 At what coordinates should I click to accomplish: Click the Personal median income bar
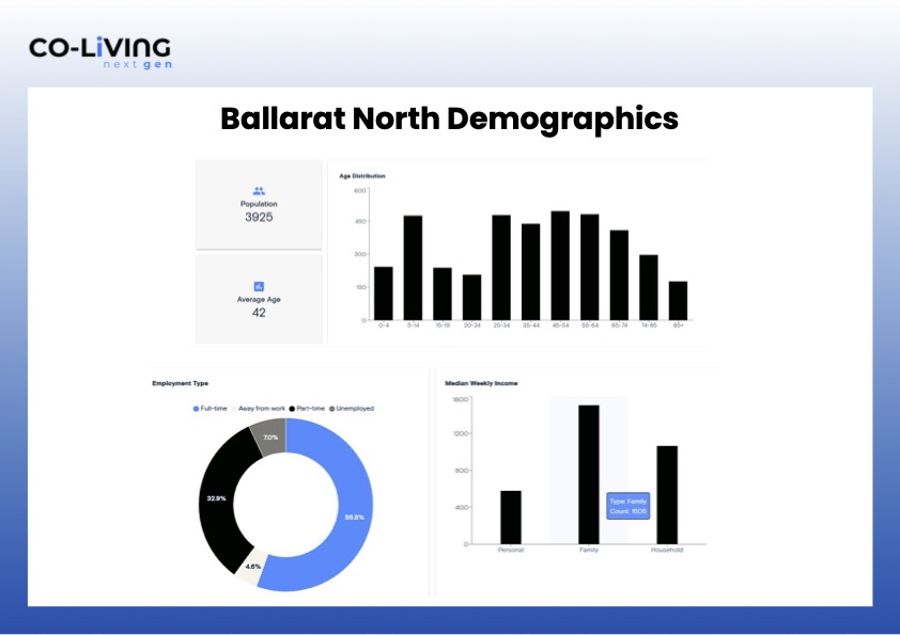click(x=510, y=517)
